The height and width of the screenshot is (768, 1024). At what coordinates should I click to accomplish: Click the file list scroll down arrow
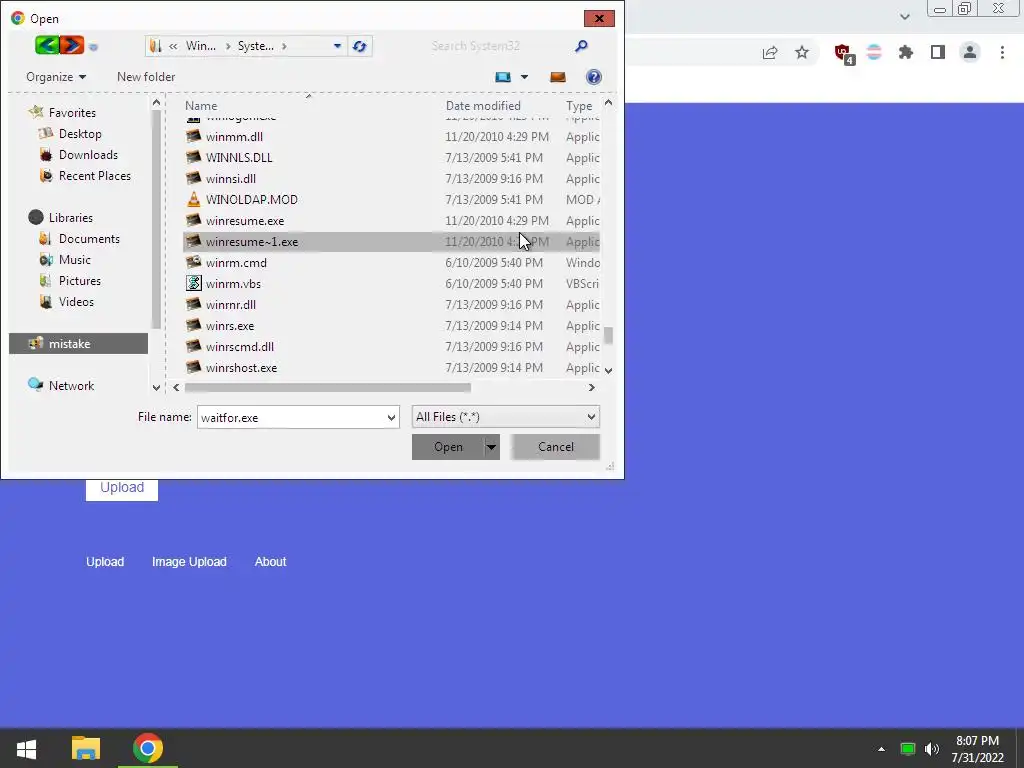[608, 370]
